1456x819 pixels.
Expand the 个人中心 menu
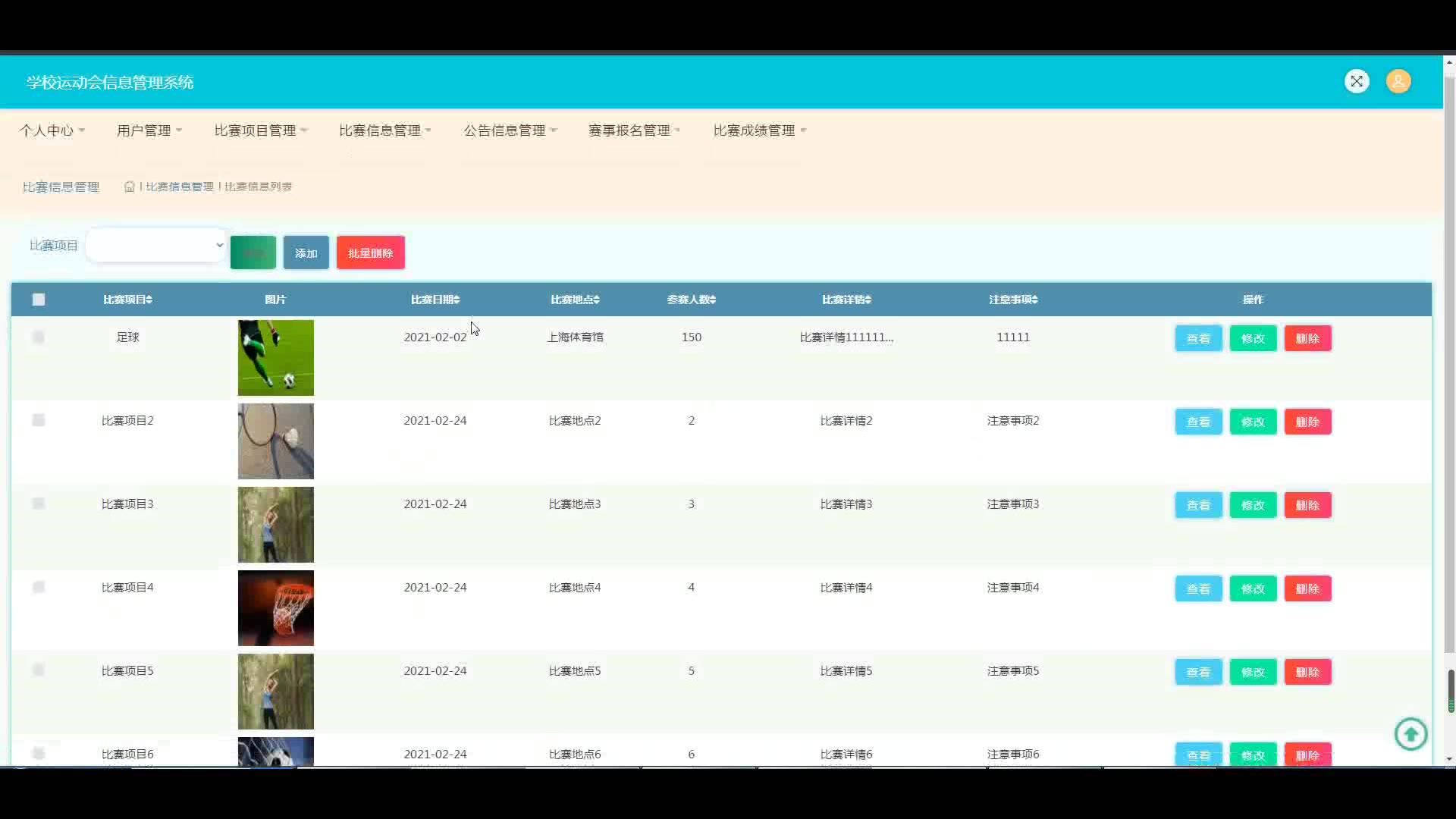52,130
